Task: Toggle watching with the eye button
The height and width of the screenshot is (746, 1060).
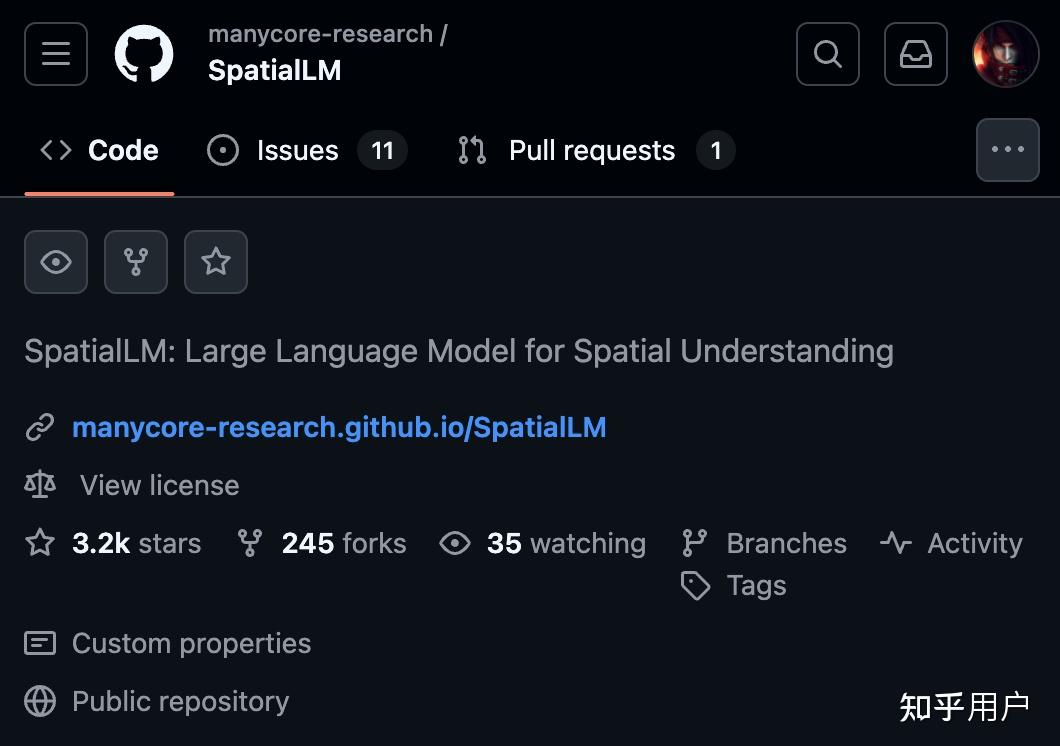Action: pyautogui.click(x=56, y=262)
